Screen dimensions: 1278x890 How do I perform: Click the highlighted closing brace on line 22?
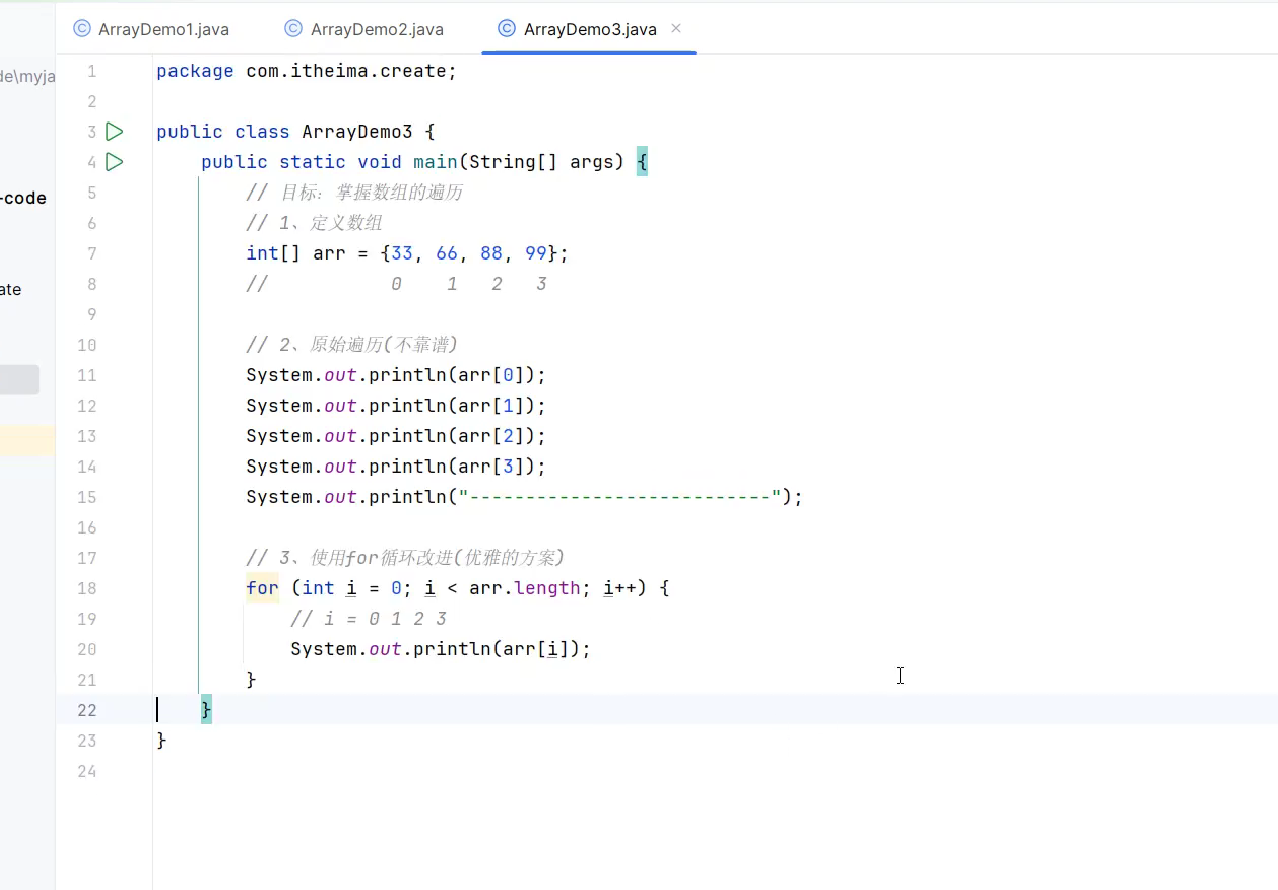[206, 710]
